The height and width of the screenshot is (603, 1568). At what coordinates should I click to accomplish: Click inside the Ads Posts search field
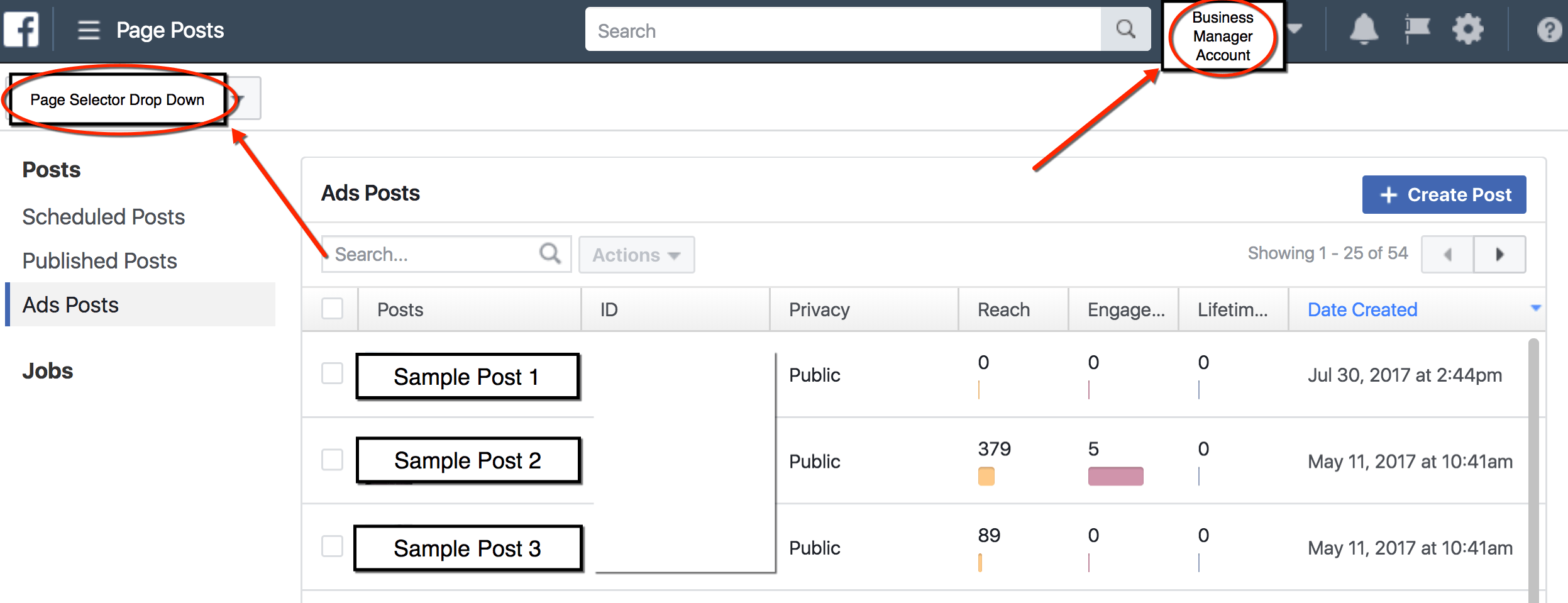click(x=428, y=253)
